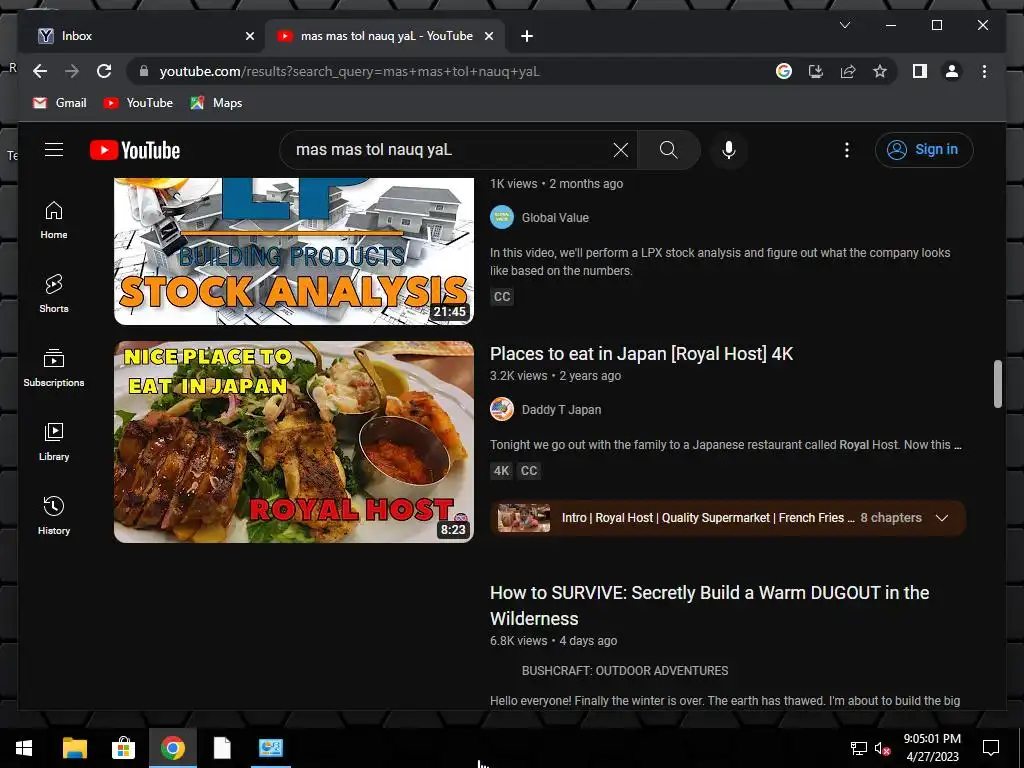The height and width of the screenshot is (768, 1024).
Task: Click the share page icon in address bar
Action: tap(848, 71)
